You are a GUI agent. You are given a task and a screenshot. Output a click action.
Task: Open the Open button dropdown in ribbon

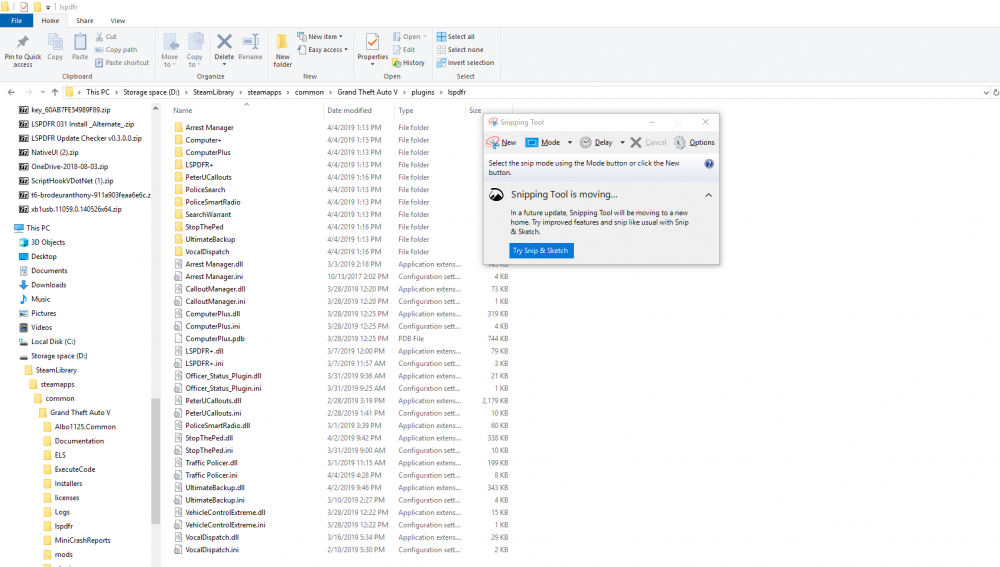pos(425,36)
